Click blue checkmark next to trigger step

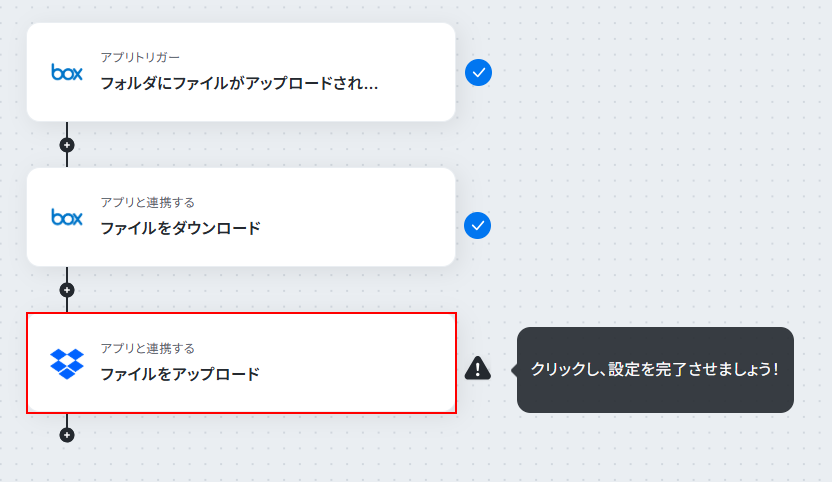click(478, 72)
